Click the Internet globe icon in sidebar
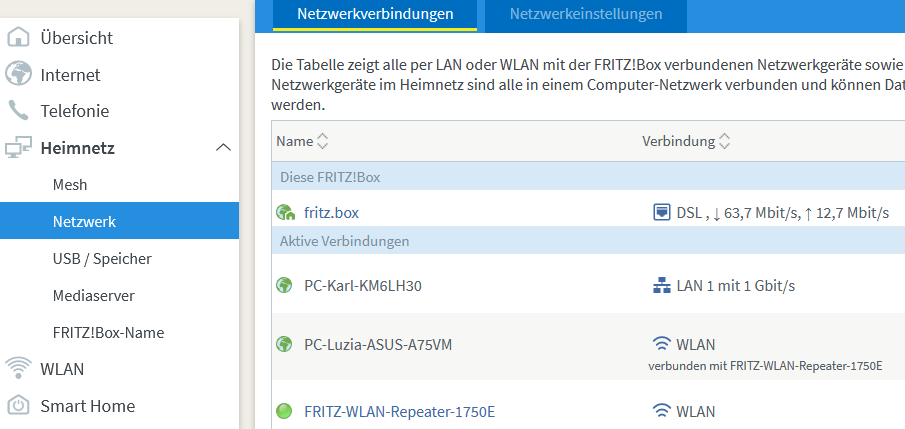Image resolution: width=905 pixels, height=429 pixels. [18, 74]
